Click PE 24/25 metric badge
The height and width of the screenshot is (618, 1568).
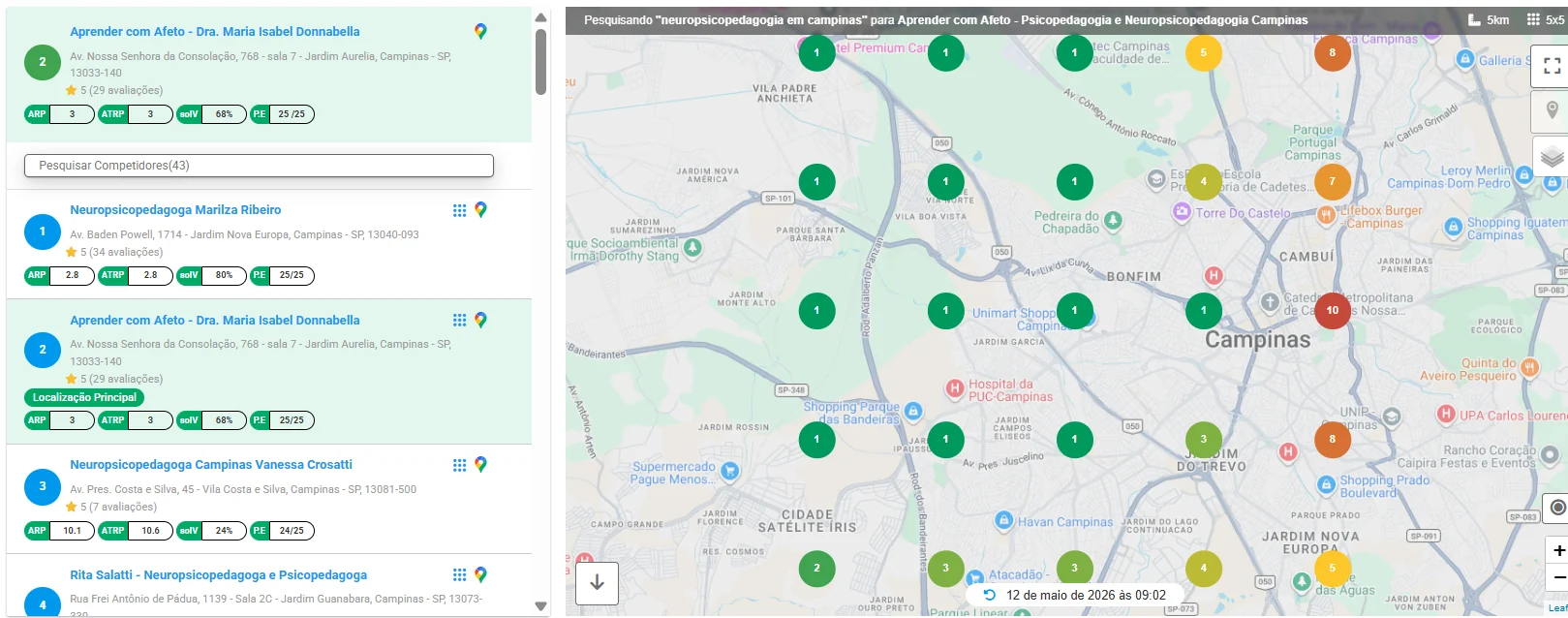tap(282, 531)
